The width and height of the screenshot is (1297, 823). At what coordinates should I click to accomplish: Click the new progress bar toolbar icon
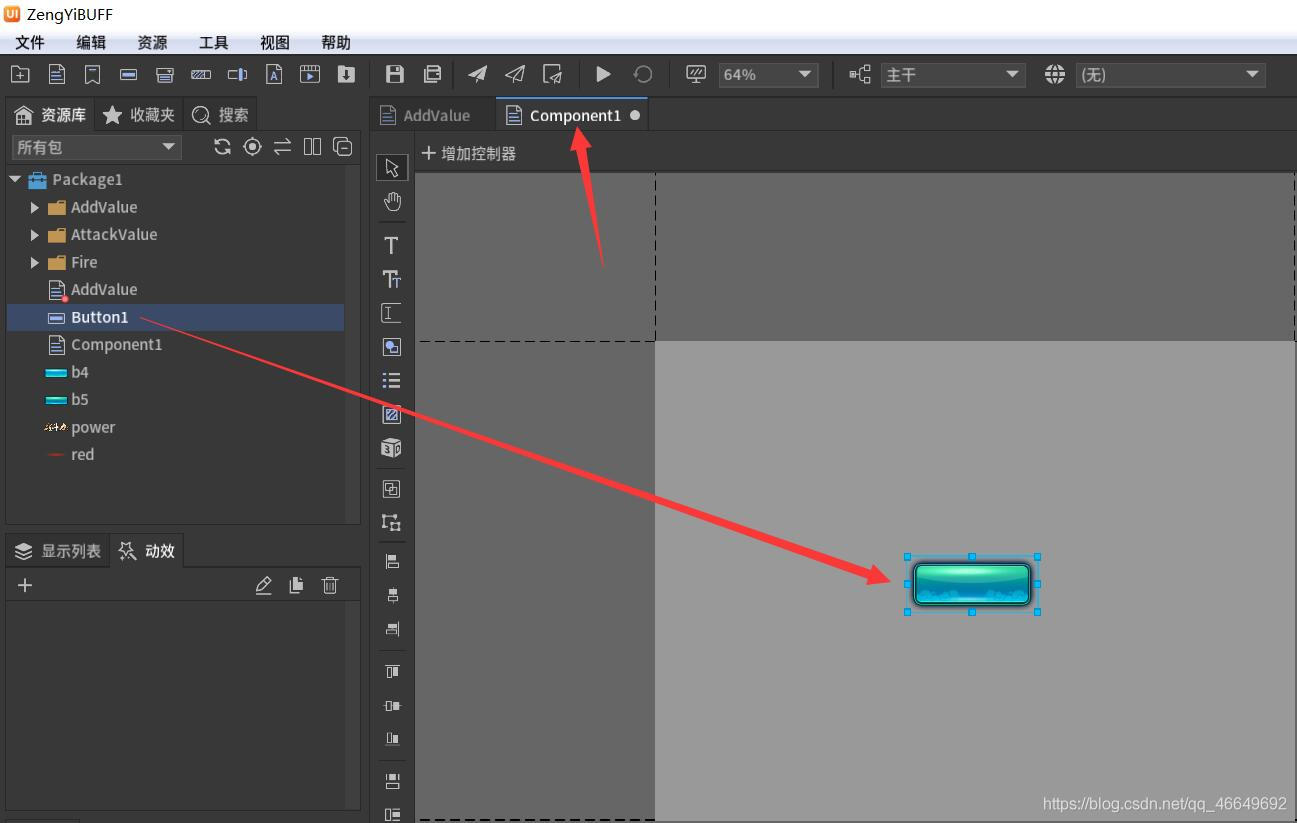[201, 74]
